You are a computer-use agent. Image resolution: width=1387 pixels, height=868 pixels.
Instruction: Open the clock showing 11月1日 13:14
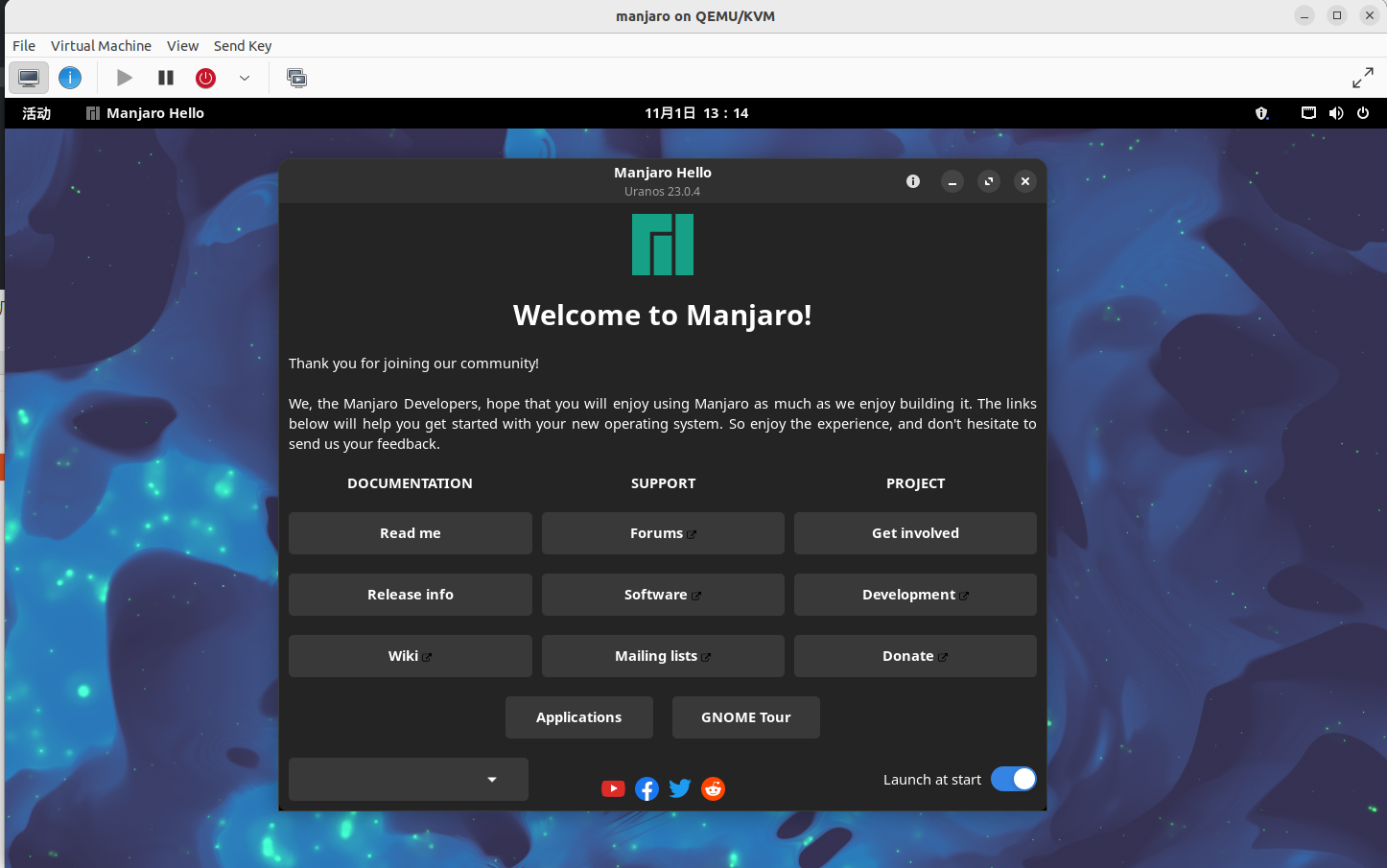click(696, 113)
